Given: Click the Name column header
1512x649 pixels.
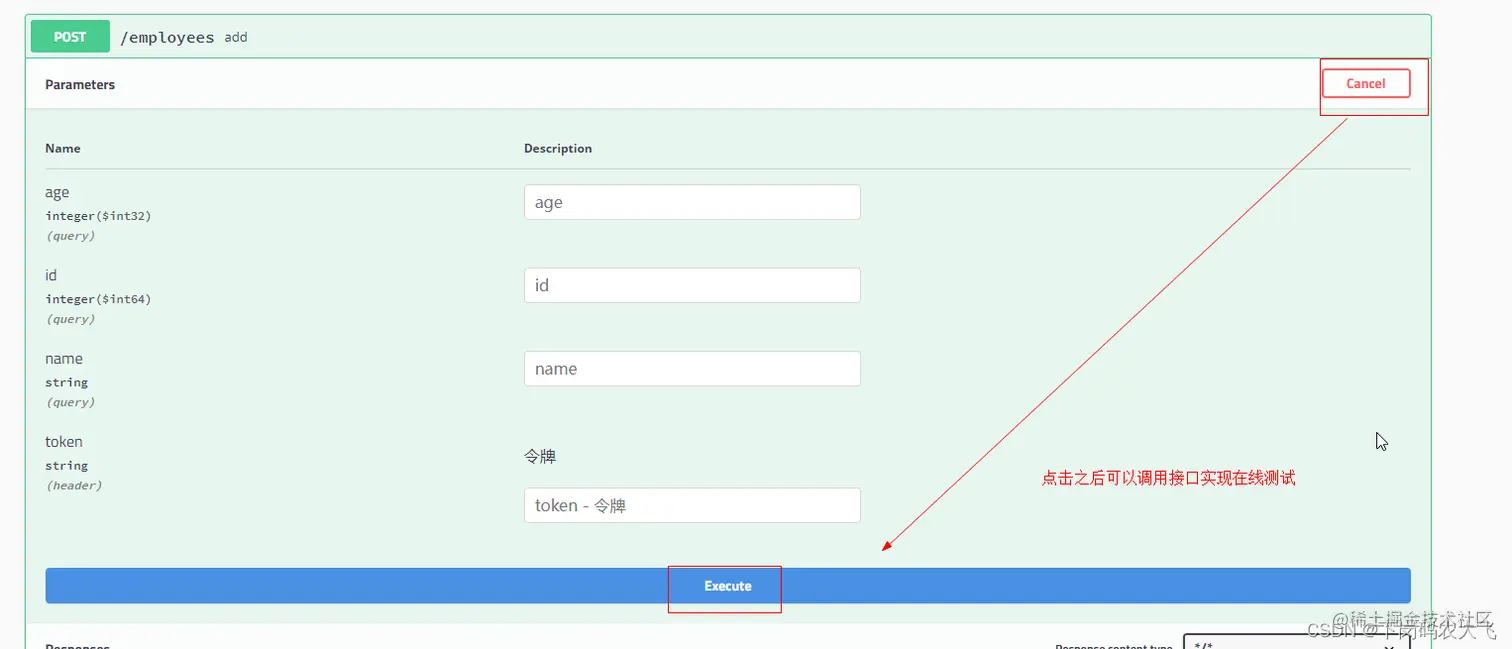Looking at the screenshot, I should (x=63, y=148).
